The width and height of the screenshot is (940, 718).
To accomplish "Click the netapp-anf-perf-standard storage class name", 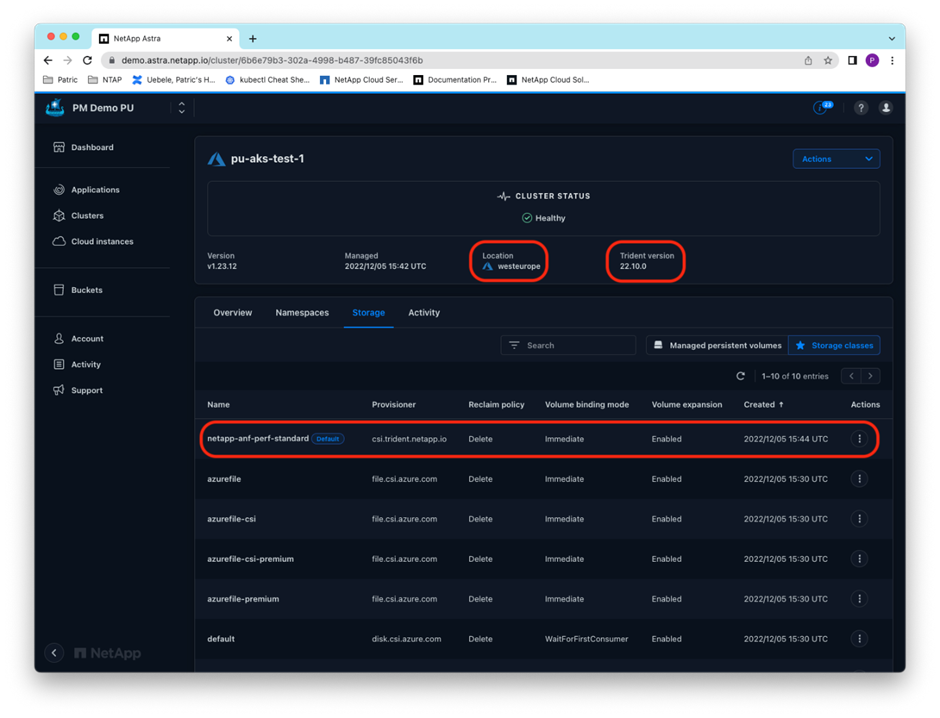I will (258, 439).
